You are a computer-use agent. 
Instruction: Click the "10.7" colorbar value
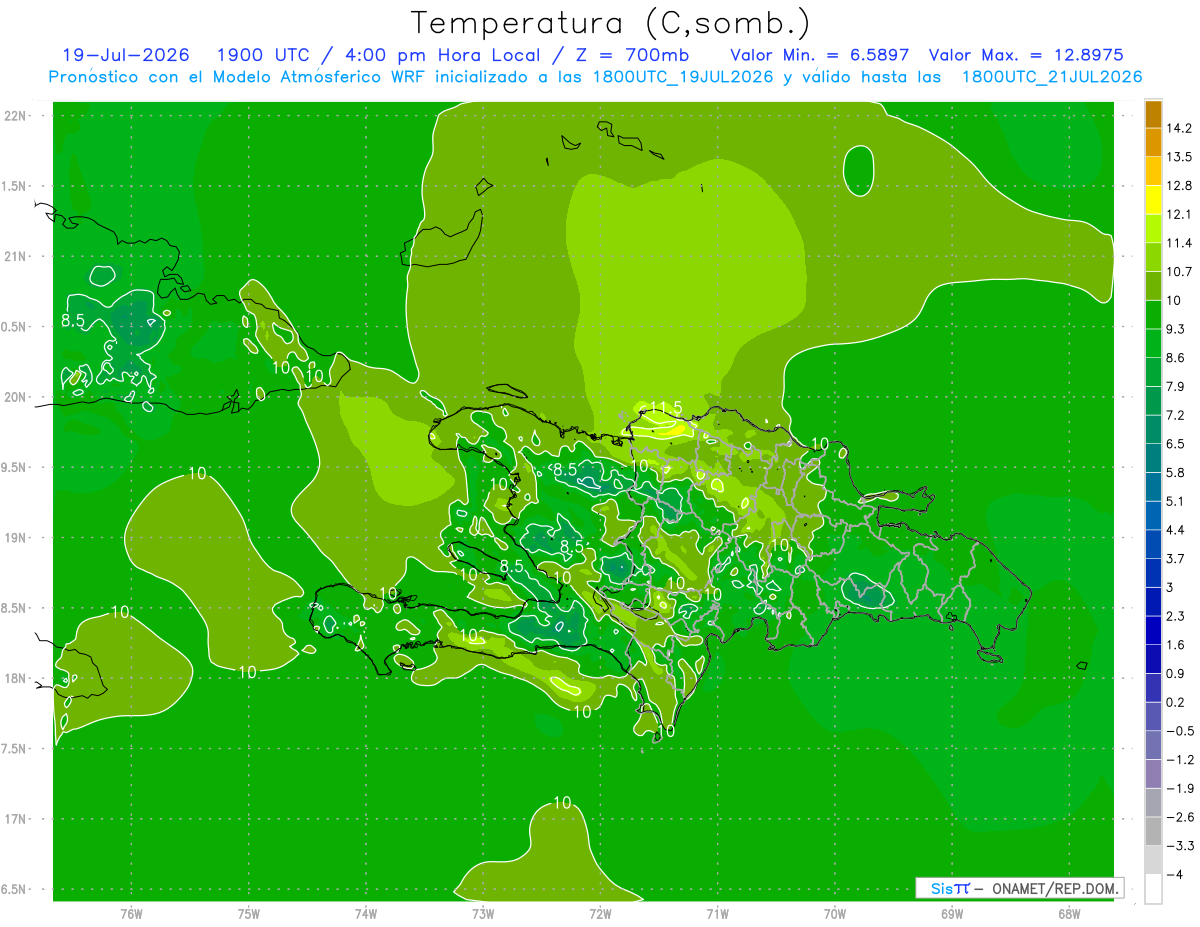[1180, 271]
